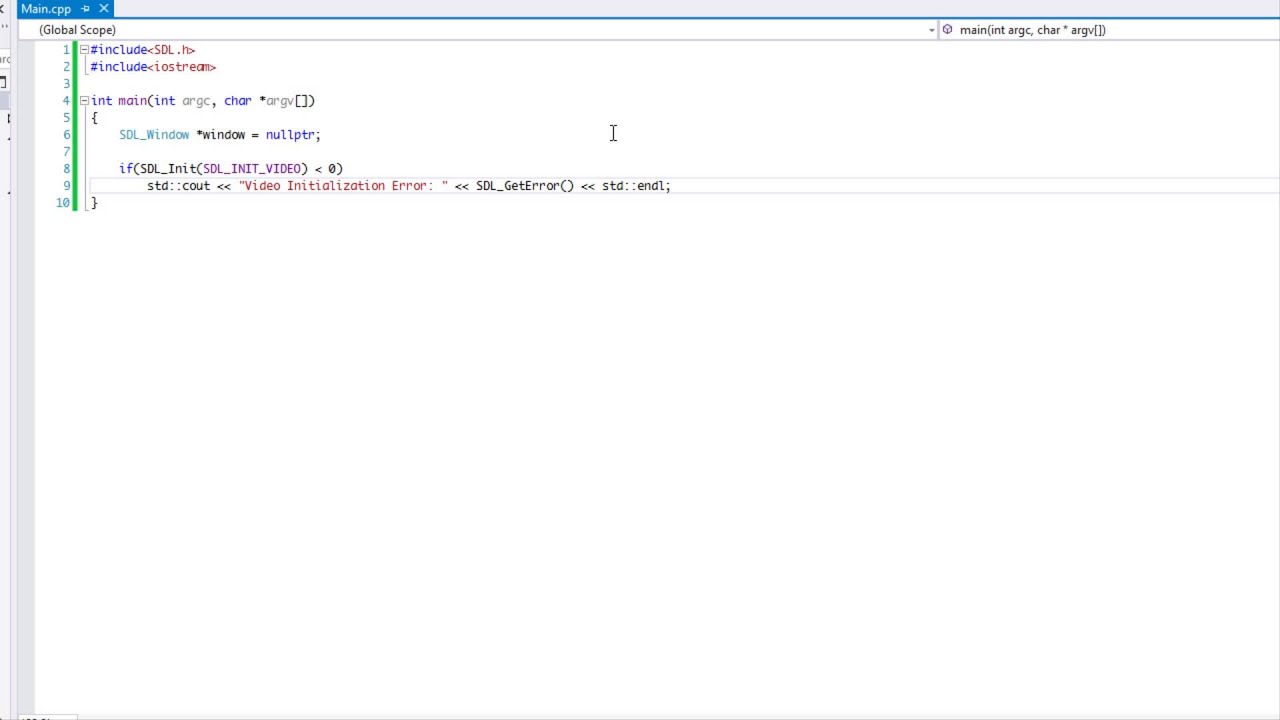Click the #include<SDL.h> text
The image size is (1280, 720).
click(143, 50)
